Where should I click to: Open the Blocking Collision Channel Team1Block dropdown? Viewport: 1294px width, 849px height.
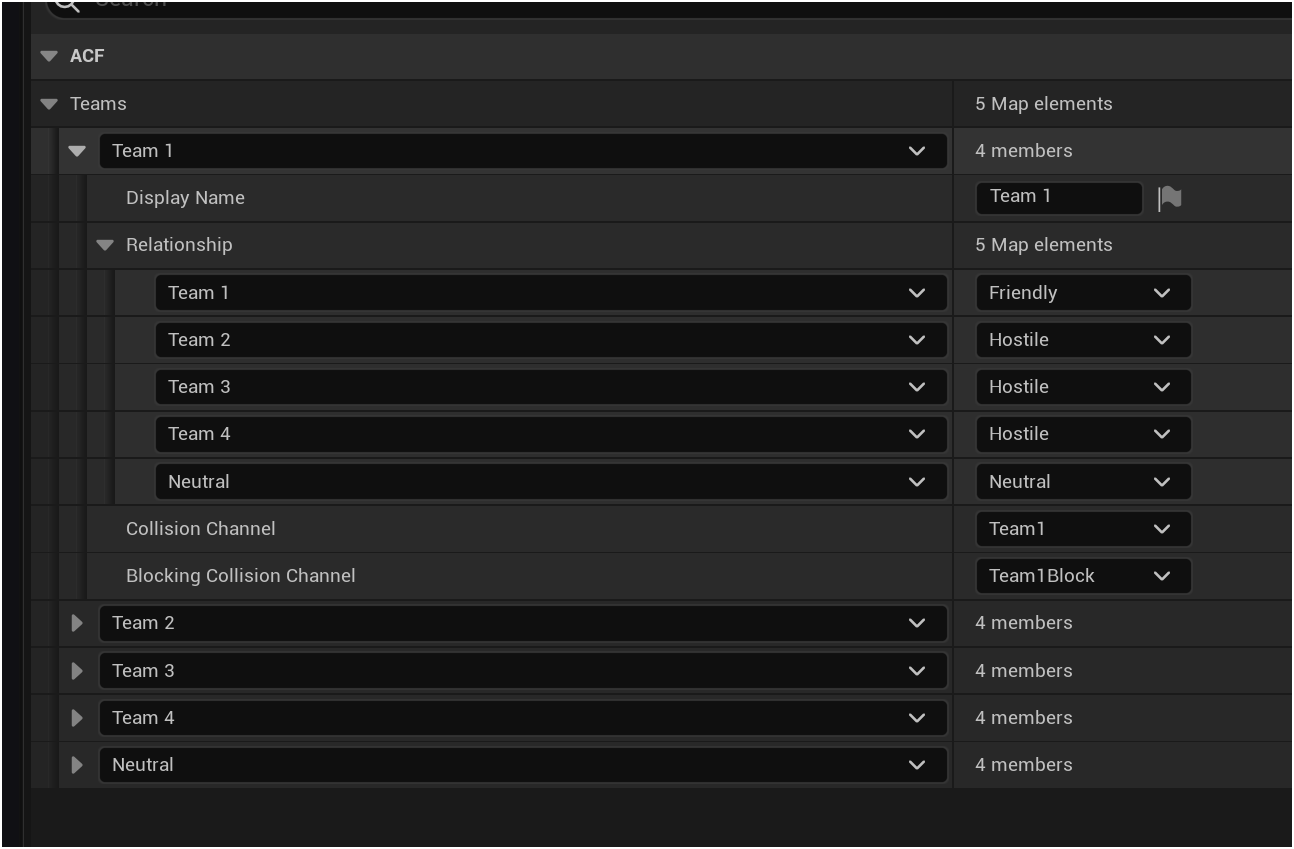[x=1083, y=576]
